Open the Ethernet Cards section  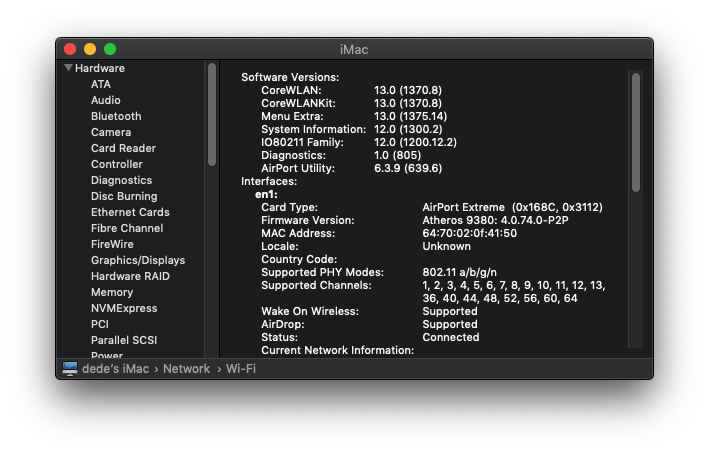click(x=130, y=212)
